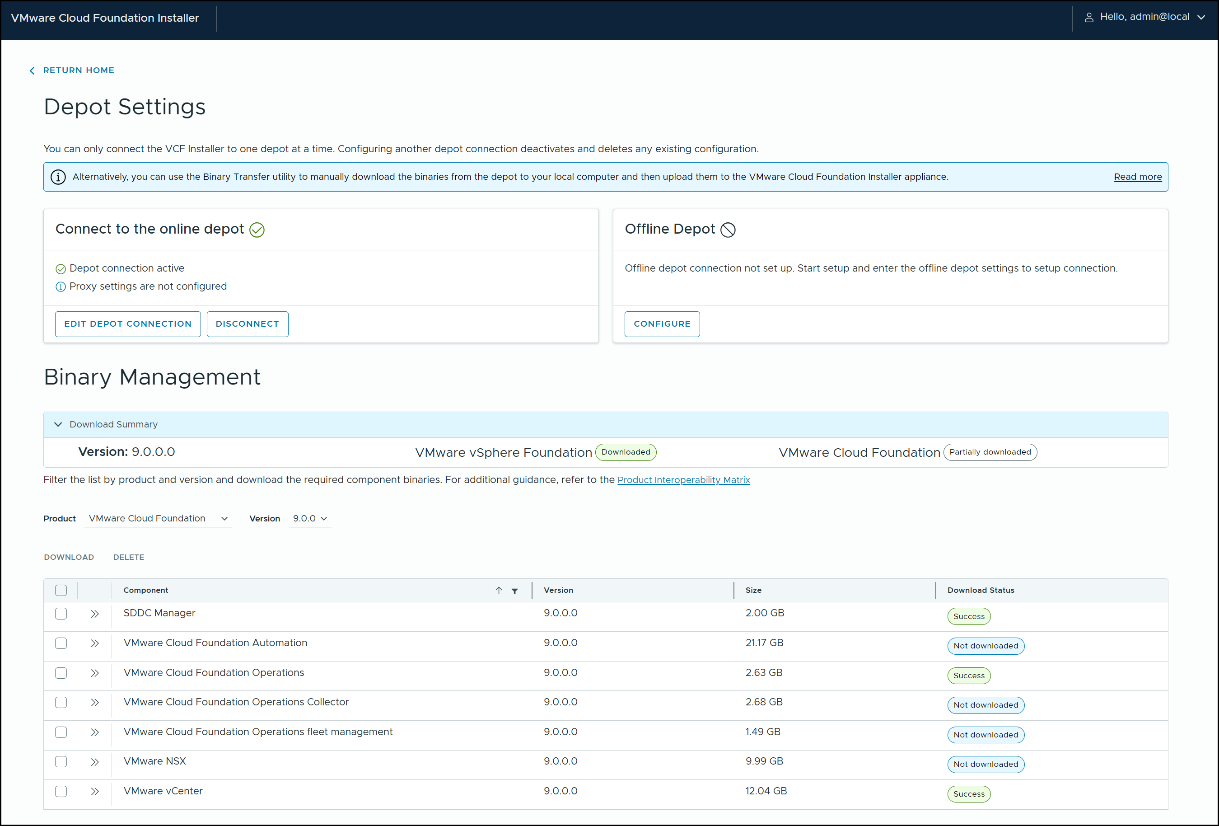
Task: Click the Partially downloaded badge
Action: (x=990, y=452)
